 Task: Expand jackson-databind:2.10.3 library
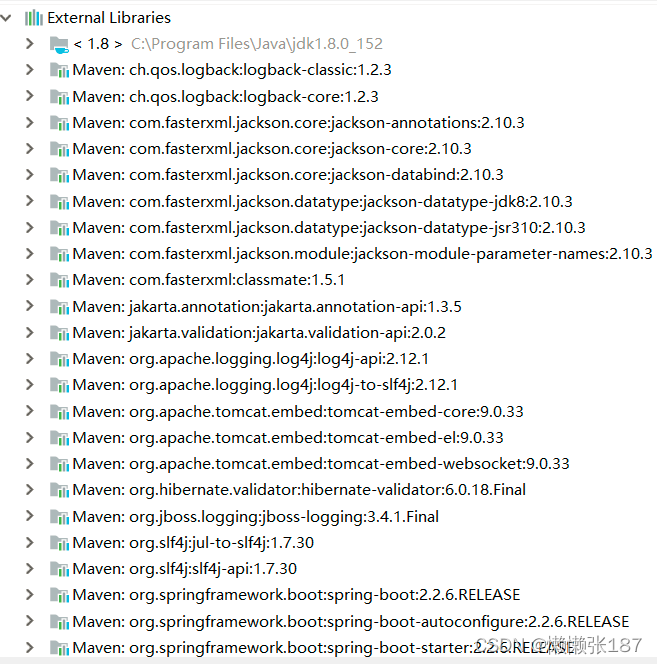(30, 174)
